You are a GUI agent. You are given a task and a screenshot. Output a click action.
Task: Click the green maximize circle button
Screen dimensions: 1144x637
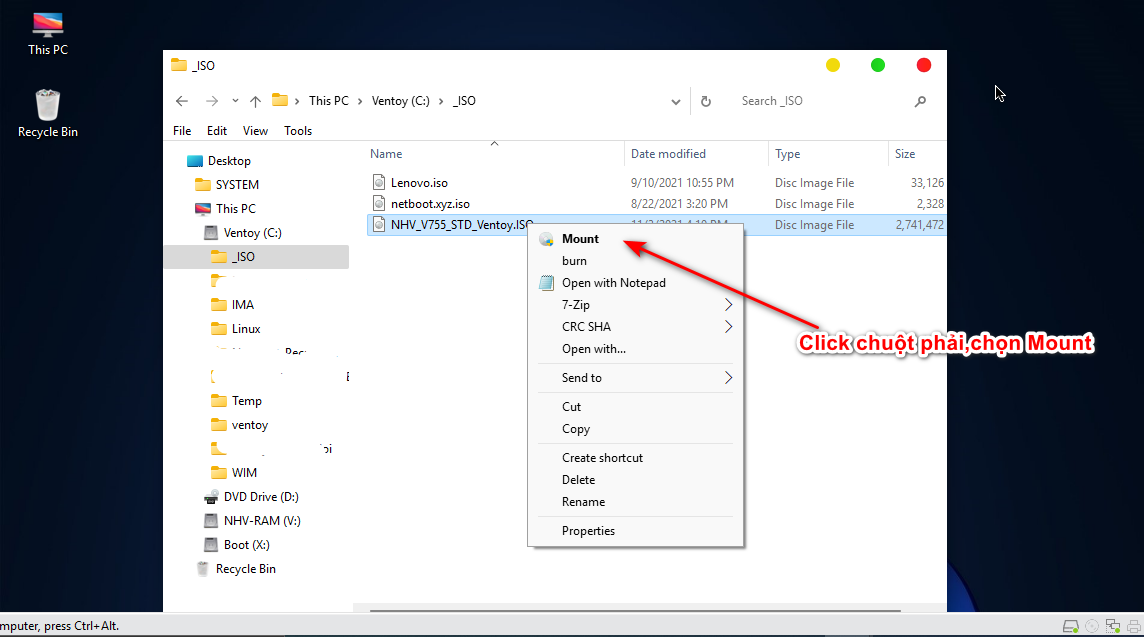pyautogui.click(x=878, y=65)
